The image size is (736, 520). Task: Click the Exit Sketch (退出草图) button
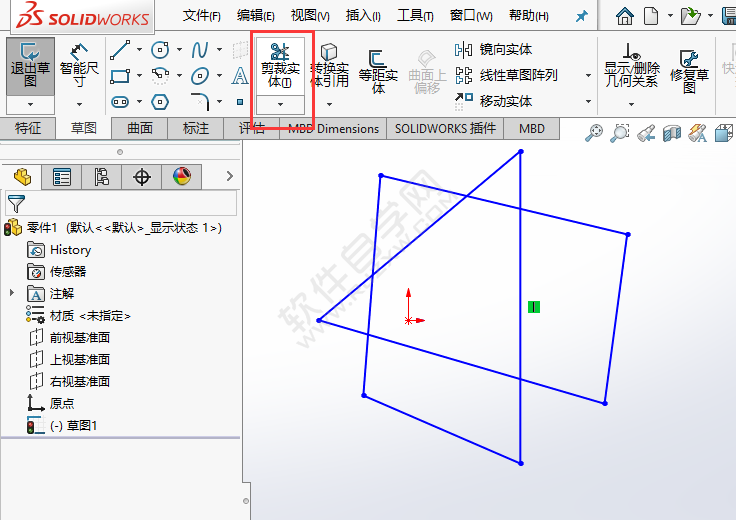tap(30, 66)
